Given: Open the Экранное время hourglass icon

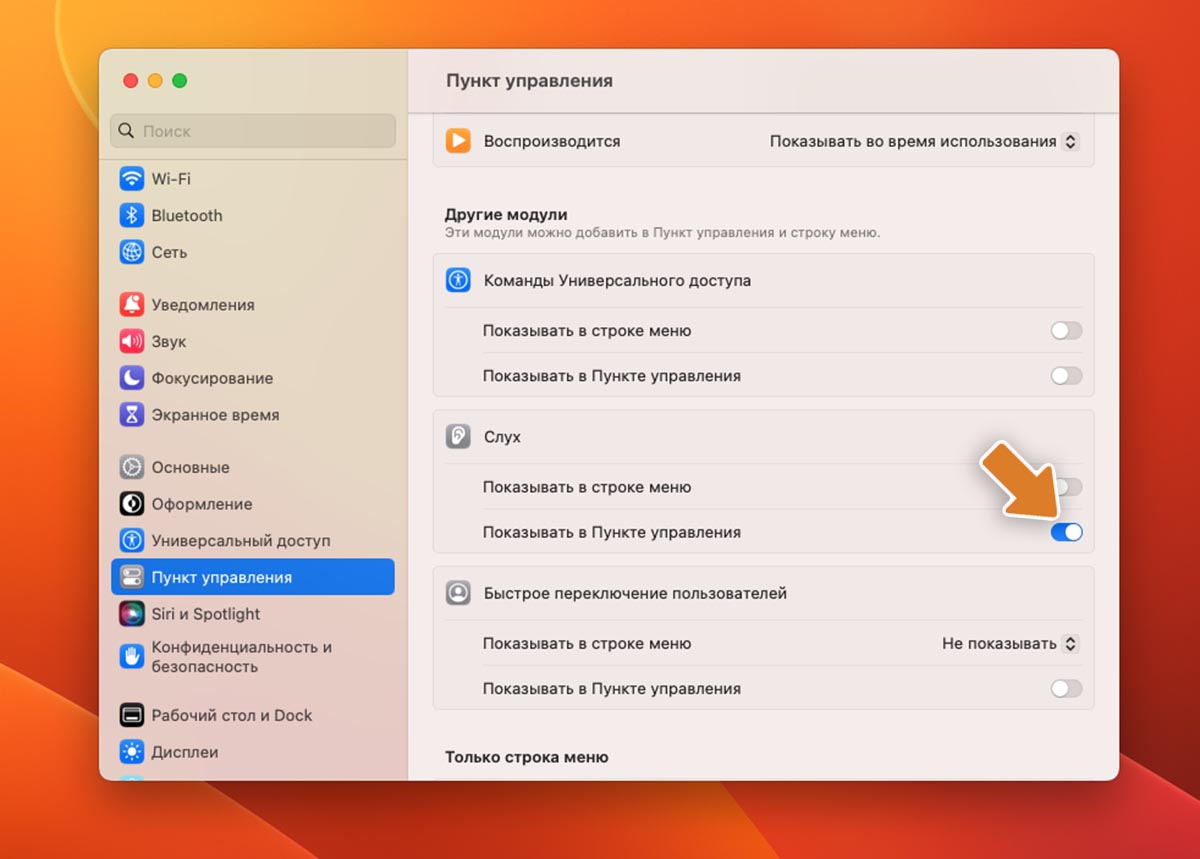Looking at the screenshot, I should pos(132,415).
